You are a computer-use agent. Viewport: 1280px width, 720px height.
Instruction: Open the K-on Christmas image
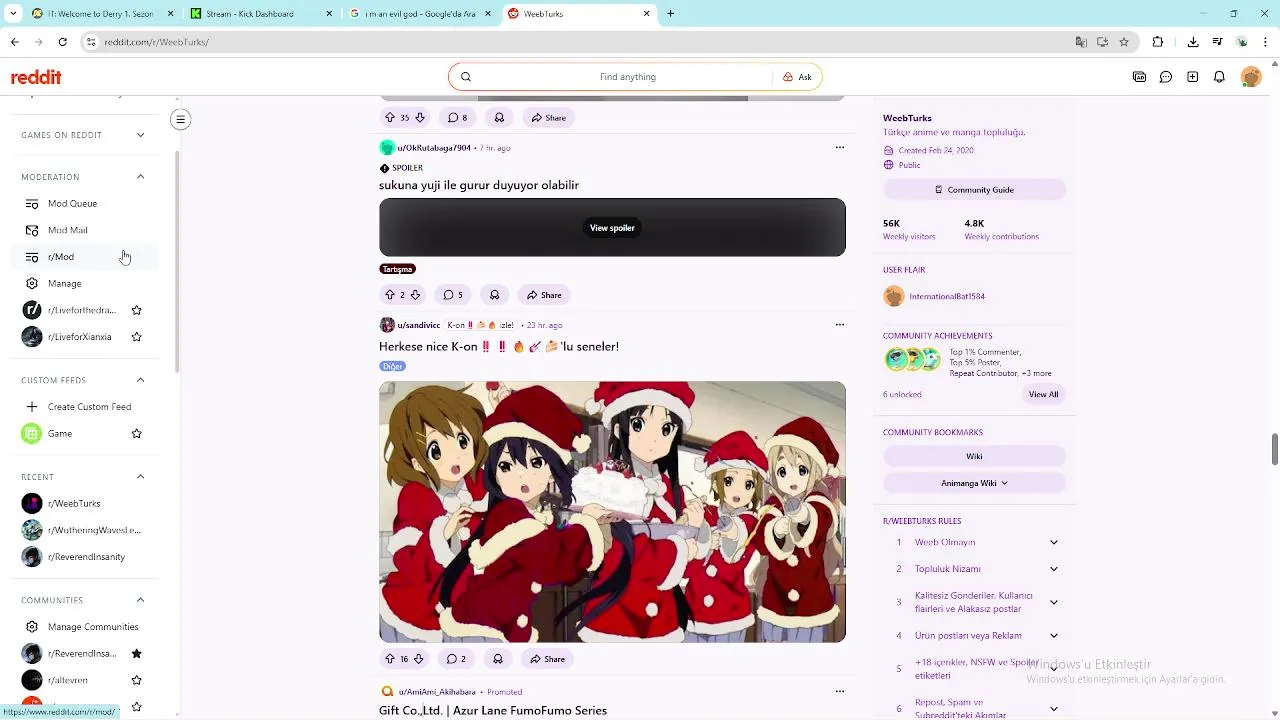point(612,512)
